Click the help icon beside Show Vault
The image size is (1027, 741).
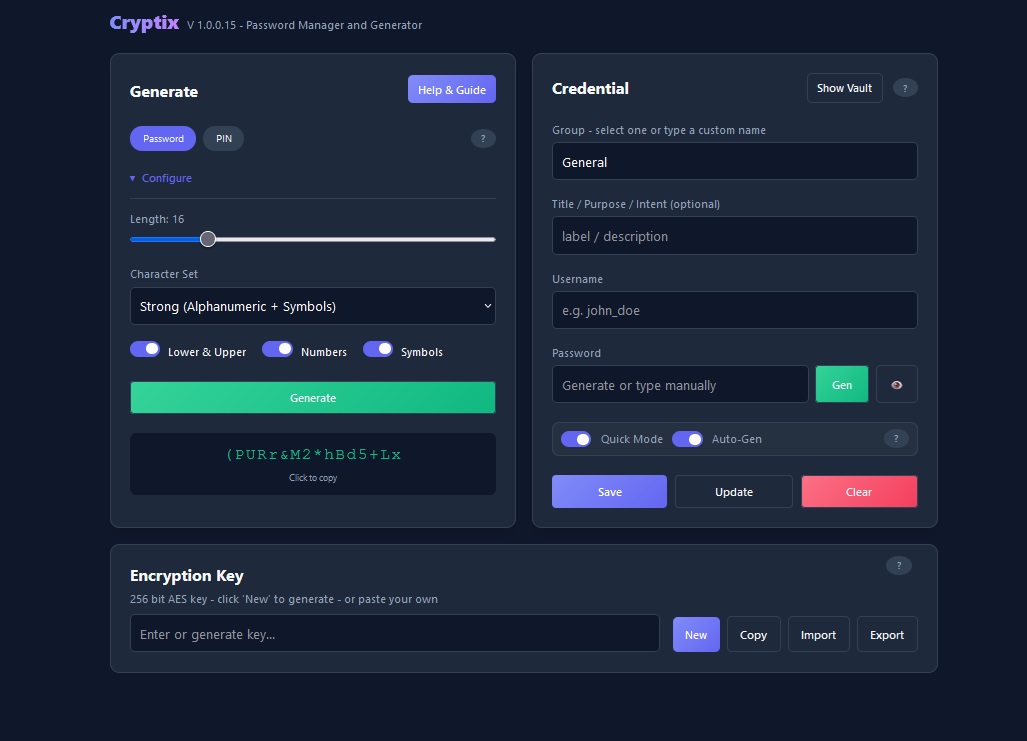pos(905,88)
